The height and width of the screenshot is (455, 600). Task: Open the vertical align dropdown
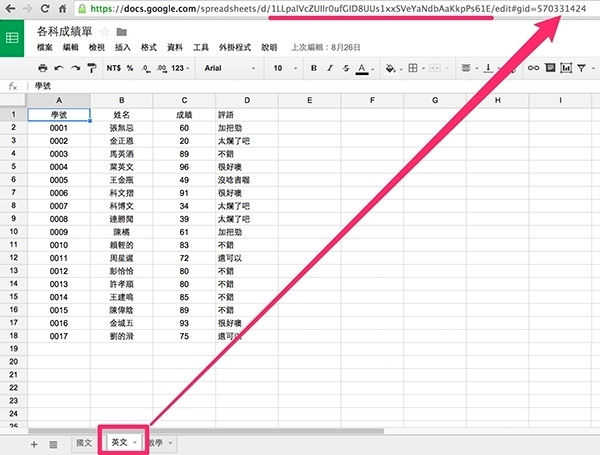point(492,68)
